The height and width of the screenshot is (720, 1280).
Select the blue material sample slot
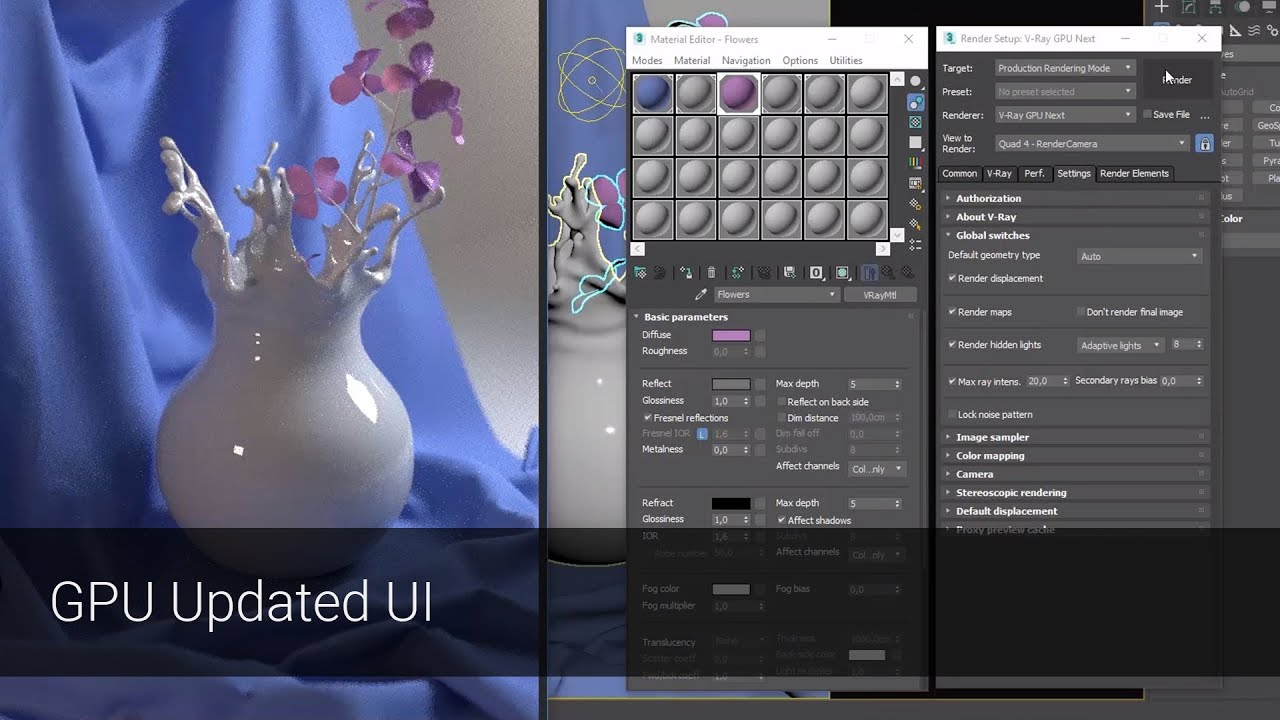652,94
